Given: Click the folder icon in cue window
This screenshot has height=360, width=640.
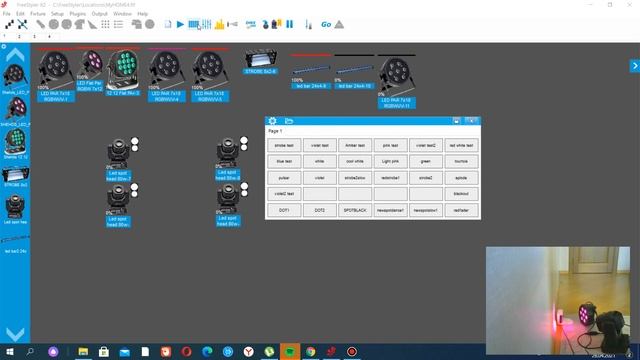Looking at the screenshot, I should click(289, 121).
